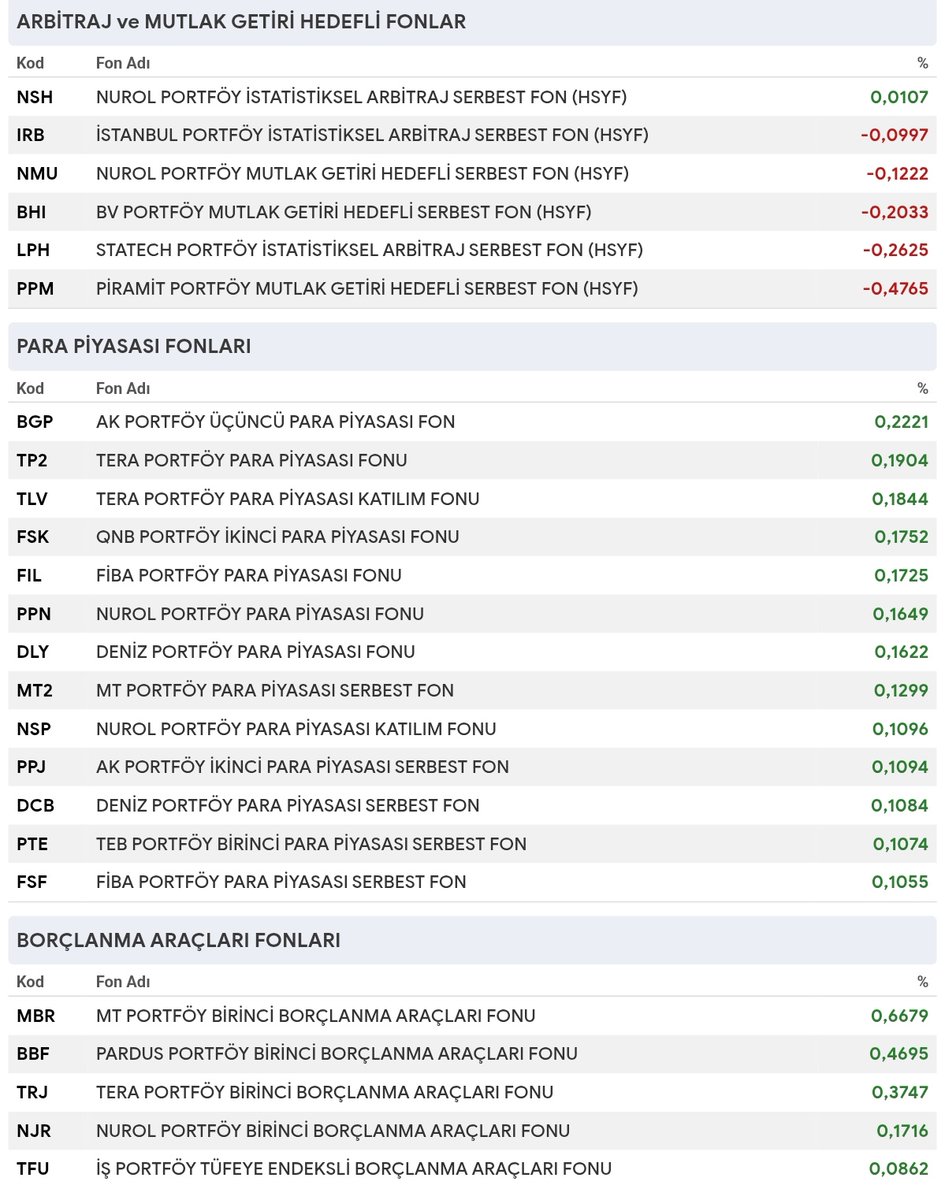The width and height of the screenshot is (945, 1200).
Task: Click fund code PTE
Action: [x=32, y=844]
